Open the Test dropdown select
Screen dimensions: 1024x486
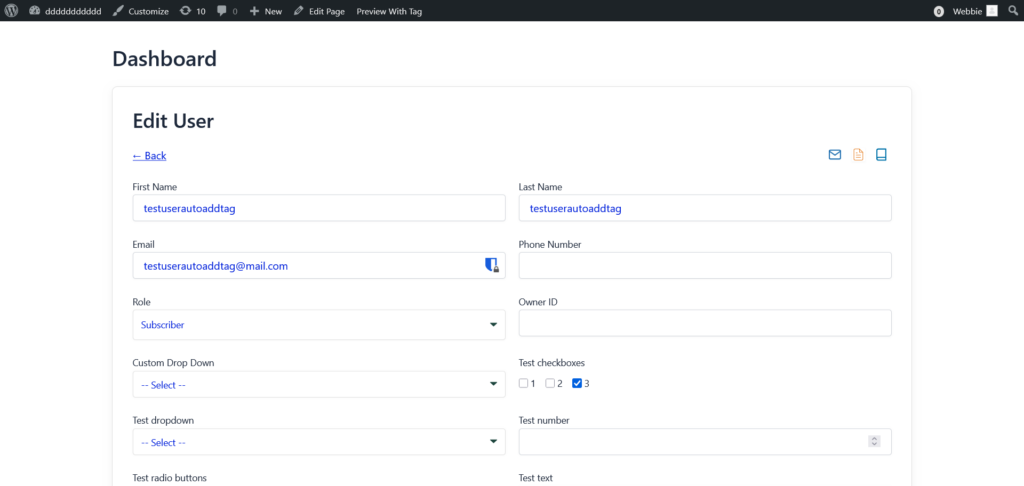click(319, 442)
